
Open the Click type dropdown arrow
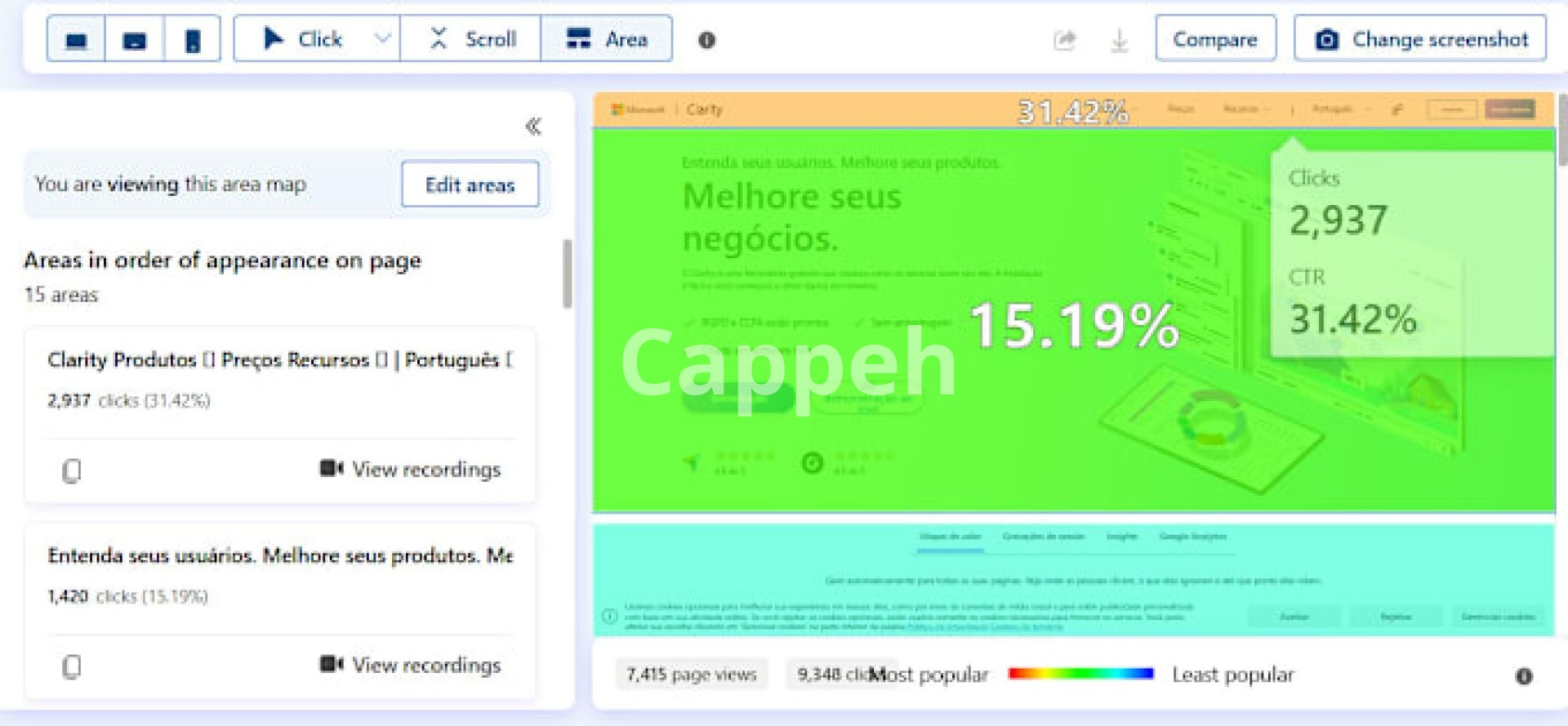[x=381, y=38]
